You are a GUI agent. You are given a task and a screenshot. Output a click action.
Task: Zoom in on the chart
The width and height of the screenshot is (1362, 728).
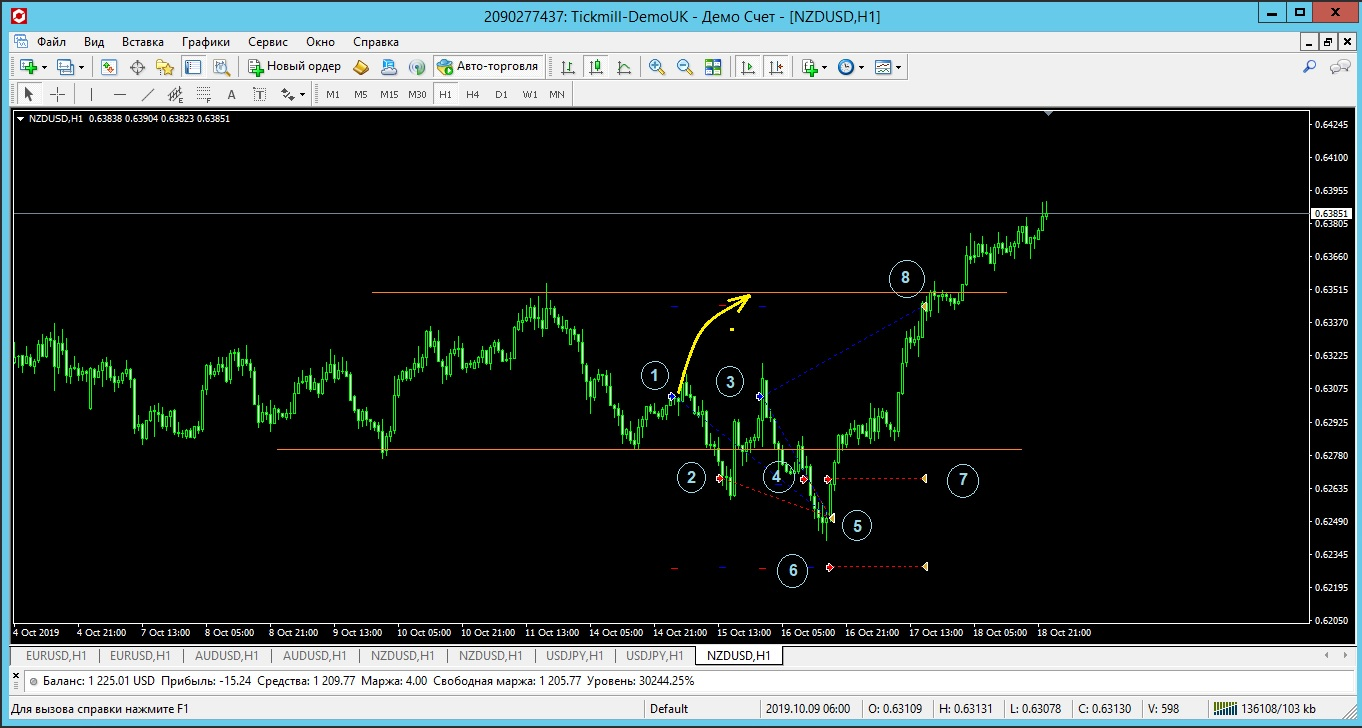click(x=657, y=67)
